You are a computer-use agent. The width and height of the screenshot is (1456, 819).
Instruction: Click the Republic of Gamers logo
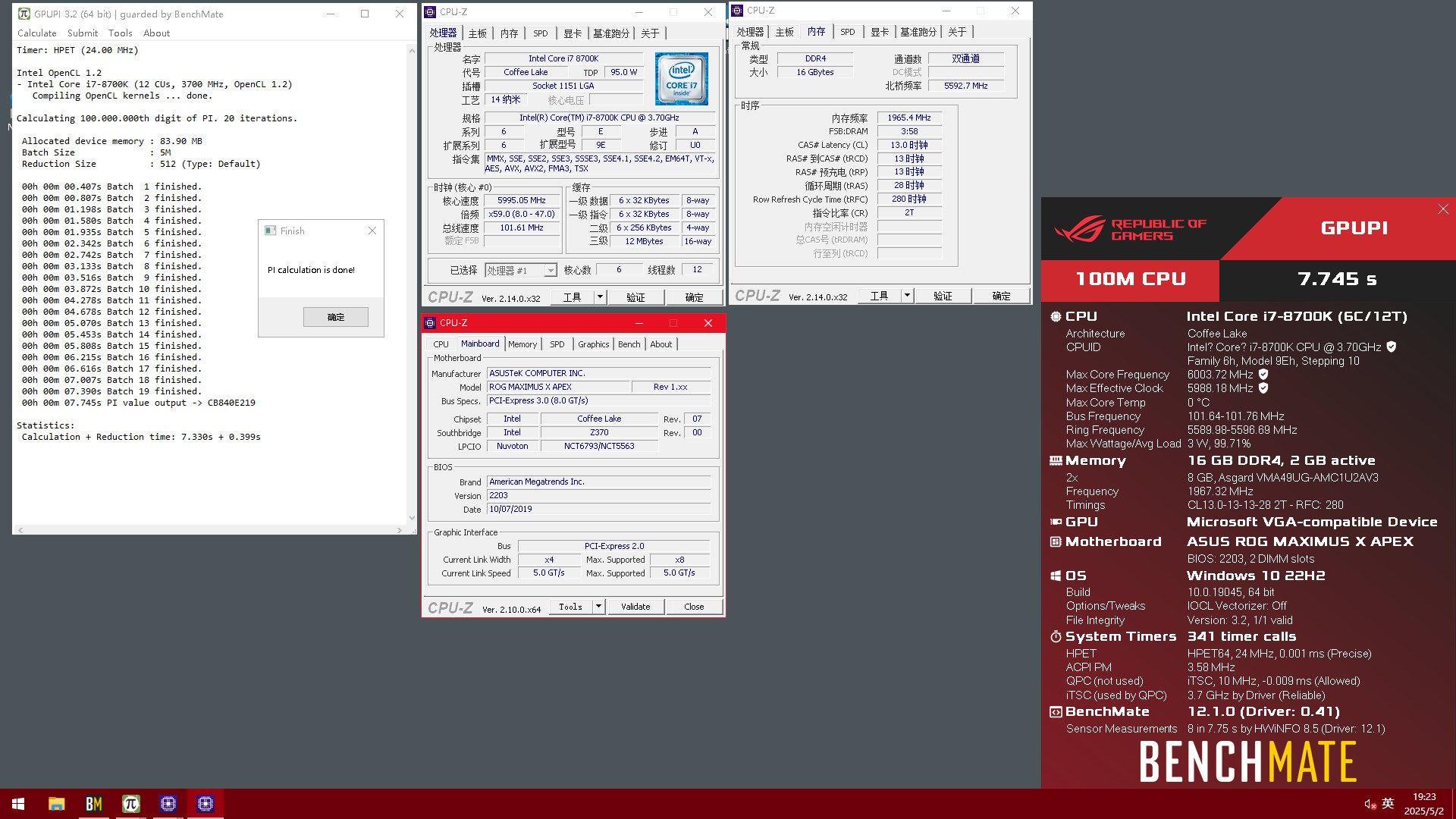pos(1130,229)
